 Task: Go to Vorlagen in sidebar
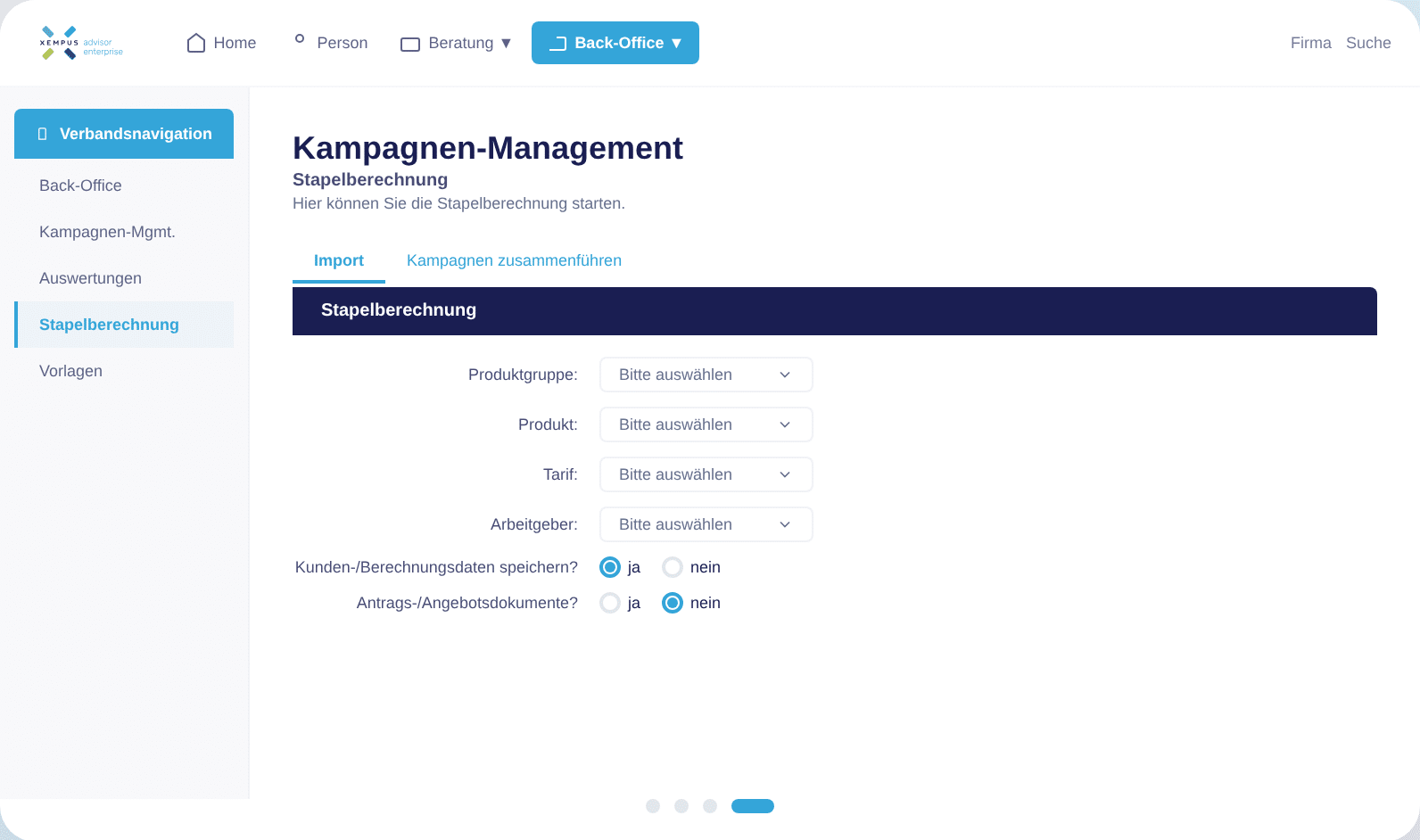tap(70, 371)
